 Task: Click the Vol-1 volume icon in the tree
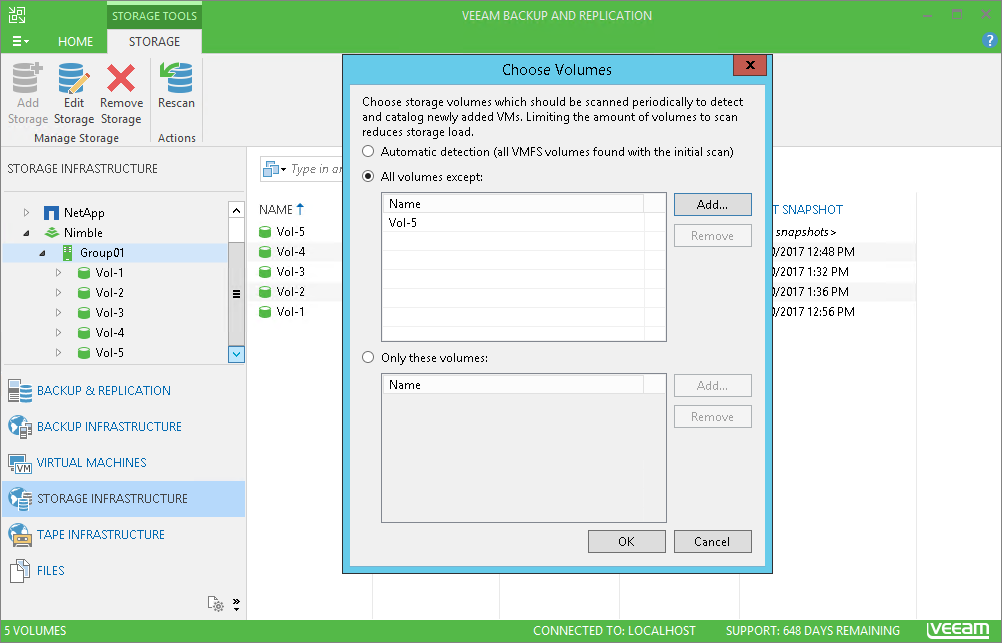pyautogui.click(x=83, y=273)
